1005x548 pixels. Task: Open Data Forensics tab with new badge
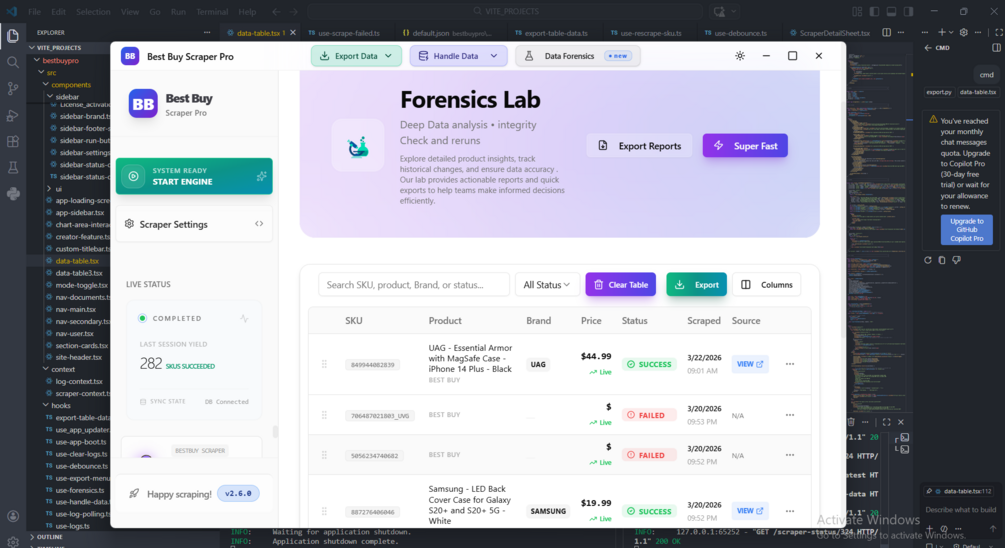[x=578, y=56]
